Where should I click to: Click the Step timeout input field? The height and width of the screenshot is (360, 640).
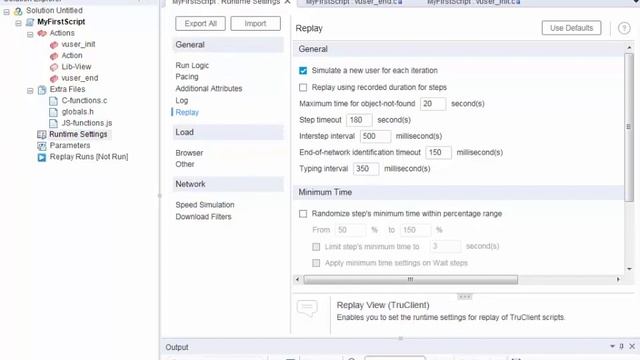[359, 120]
